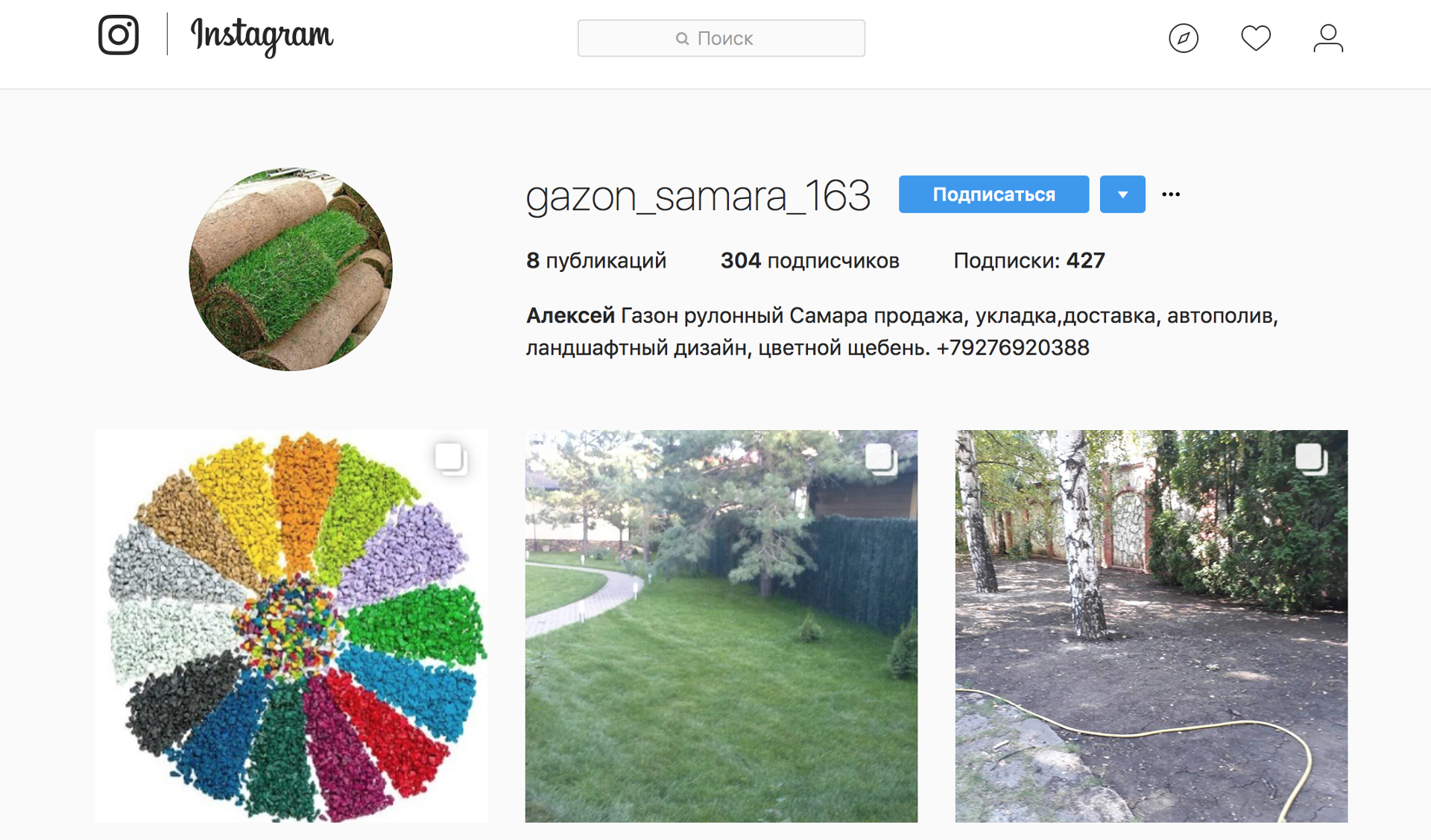Open the Подписки: 427 following list

pos(1029,260)
